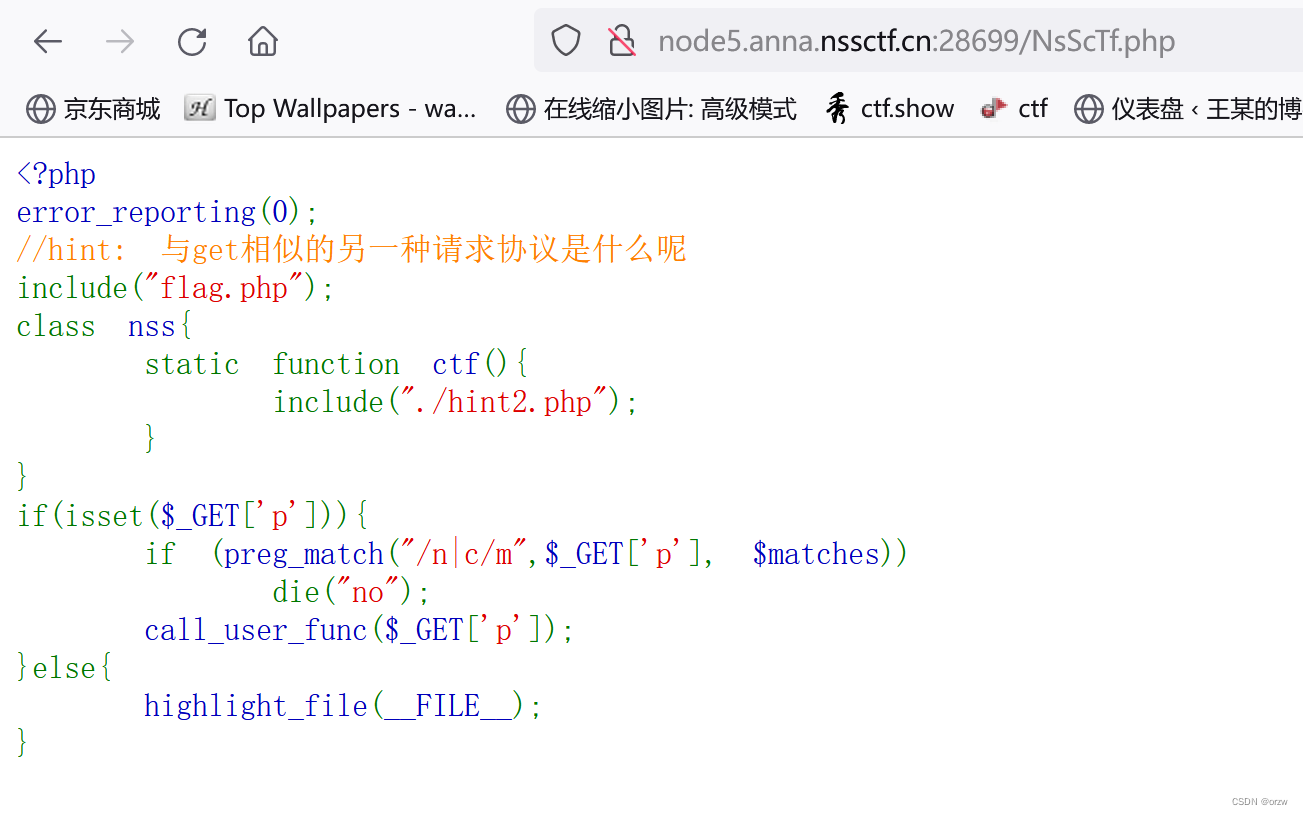This screenshot has height=815, width=1303.
Task: Open the Top Wallpapers bookmark
Action: click(348, 108)
